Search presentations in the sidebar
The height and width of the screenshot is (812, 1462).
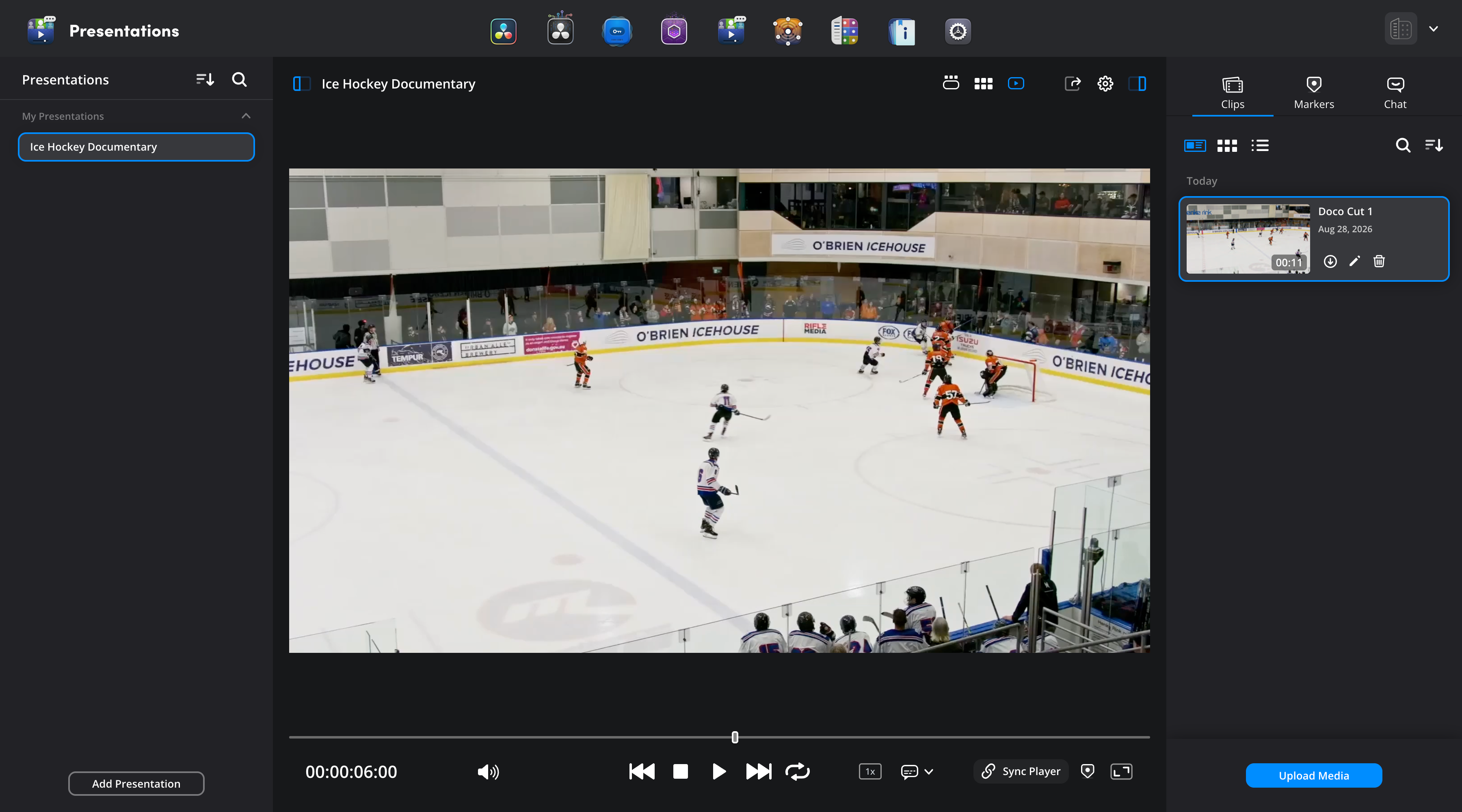click(240, 80)
